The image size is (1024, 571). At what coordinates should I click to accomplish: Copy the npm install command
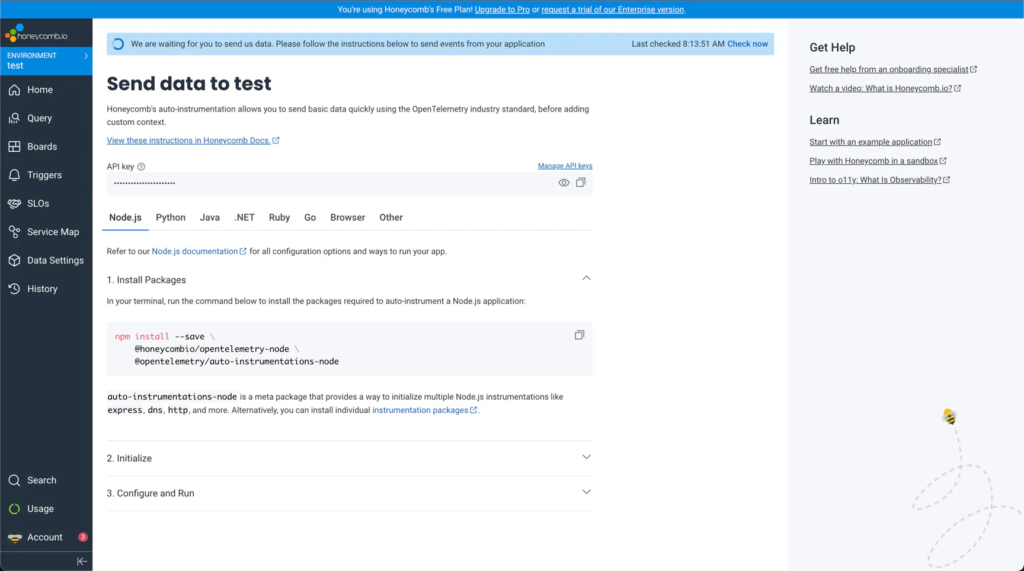579,335
